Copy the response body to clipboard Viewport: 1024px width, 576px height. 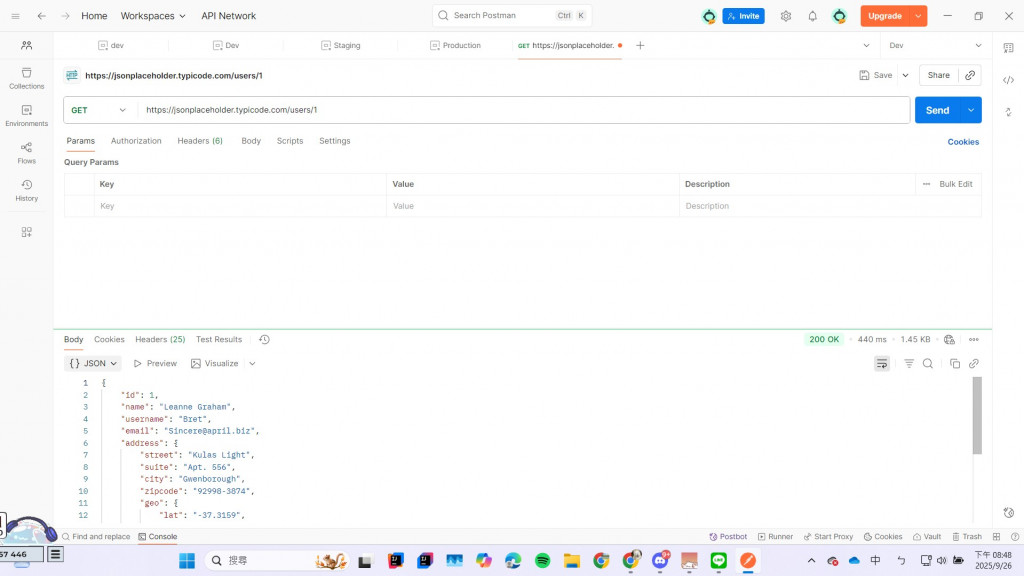coord(955,364)
